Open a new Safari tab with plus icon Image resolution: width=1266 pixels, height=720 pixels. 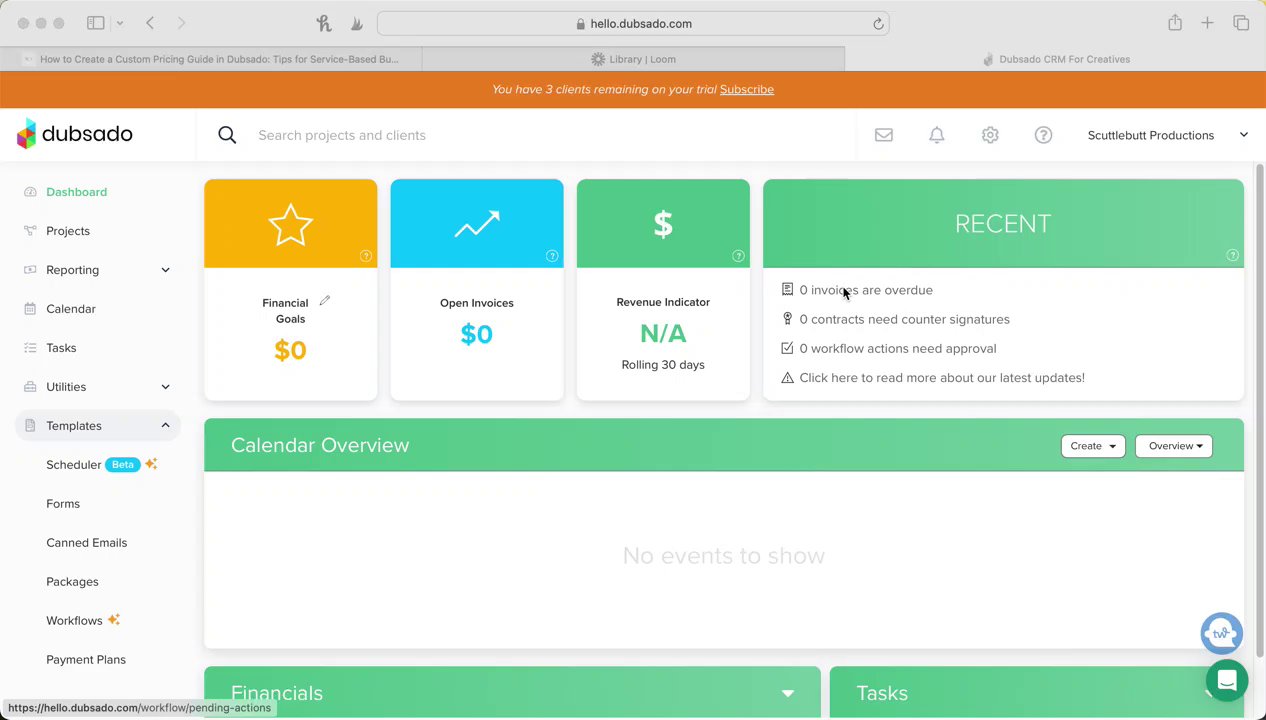pos(1208,23)
